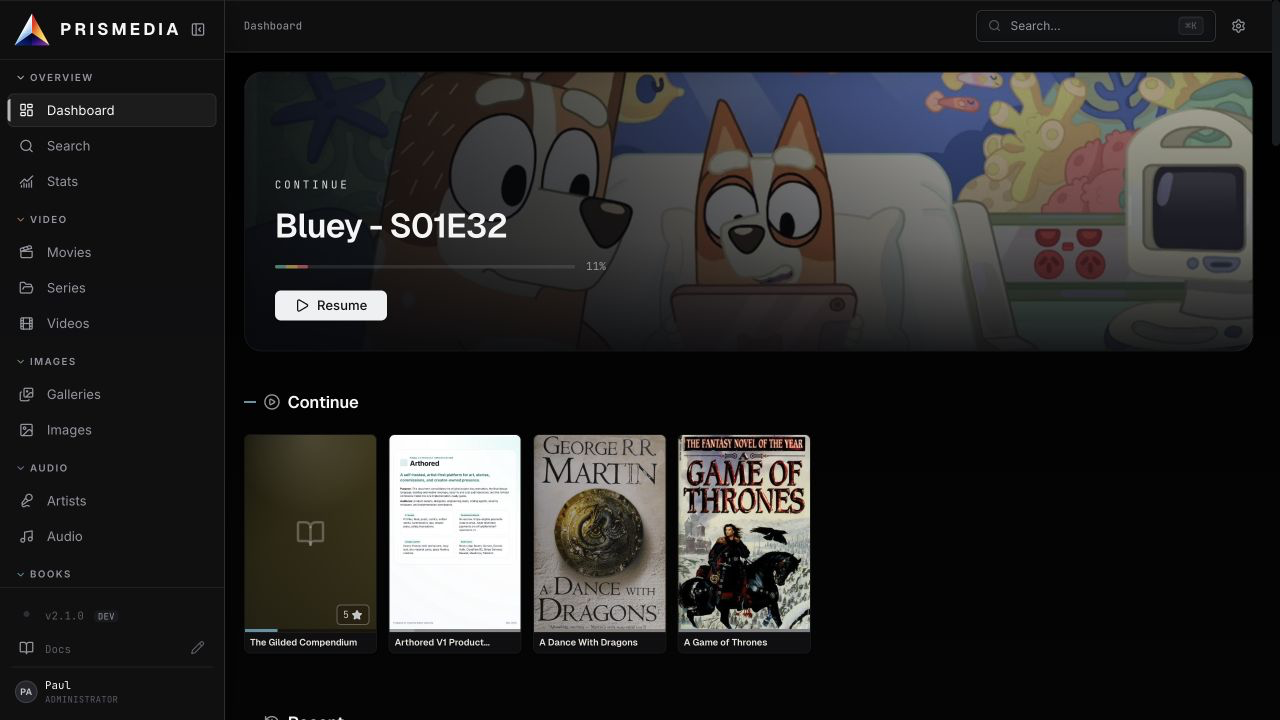Open the A Game of Thrones cover
Screen dimensions: 1280x720
click(x=744, y=533)
